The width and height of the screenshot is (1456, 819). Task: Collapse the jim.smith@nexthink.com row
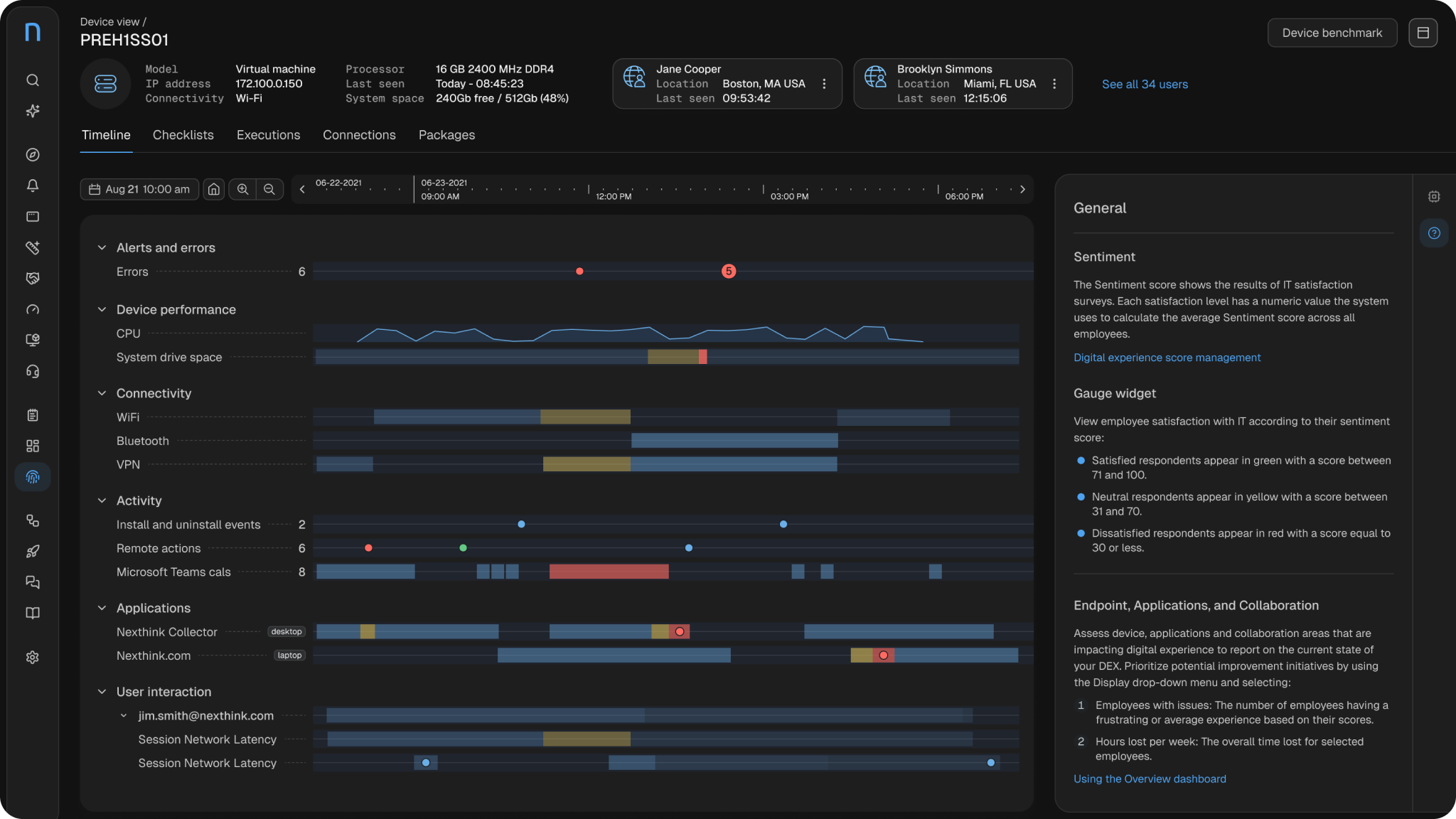coord(124,716)
